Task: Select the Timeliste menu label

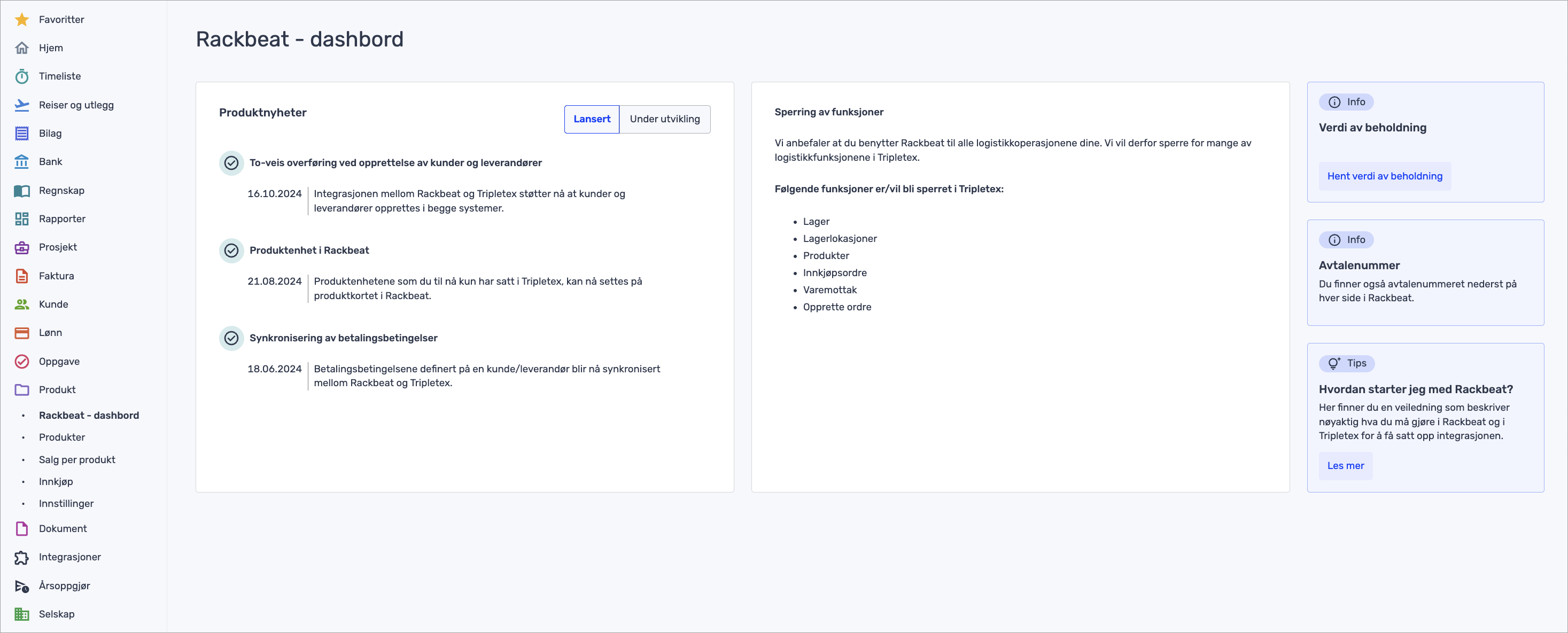Action: [60, 76]
